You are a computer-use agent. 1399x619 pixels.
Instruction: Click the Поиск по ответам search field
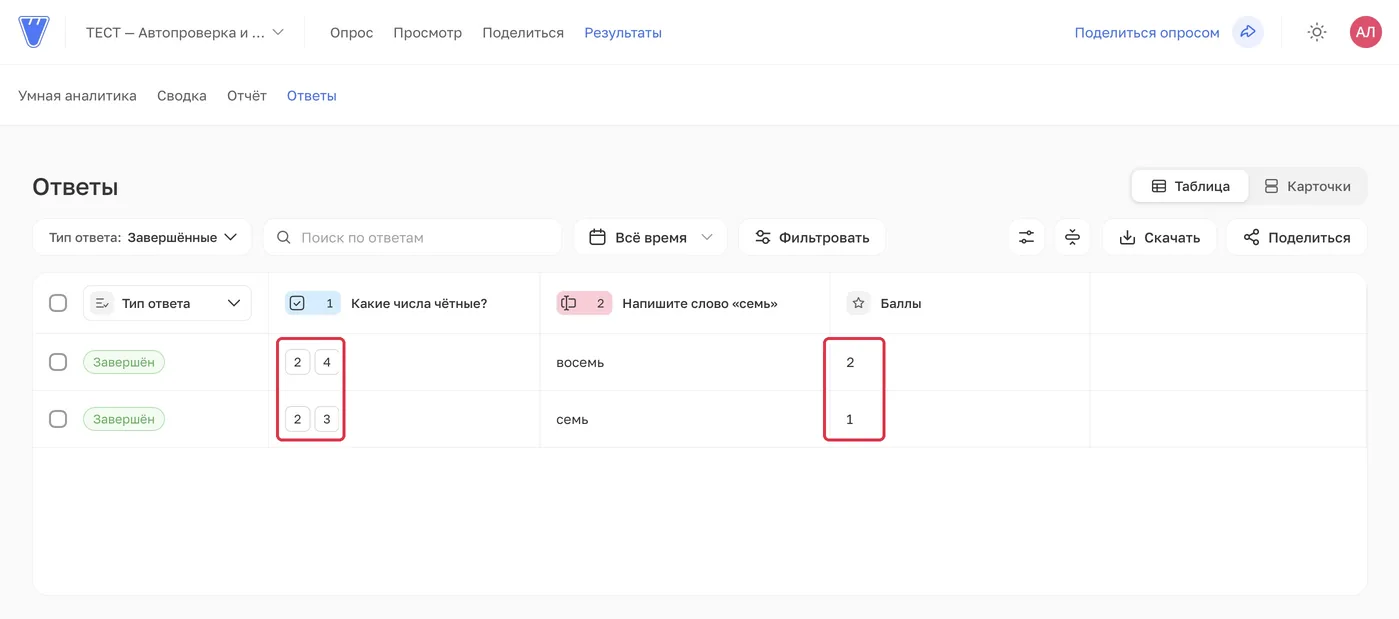[412, 237]
